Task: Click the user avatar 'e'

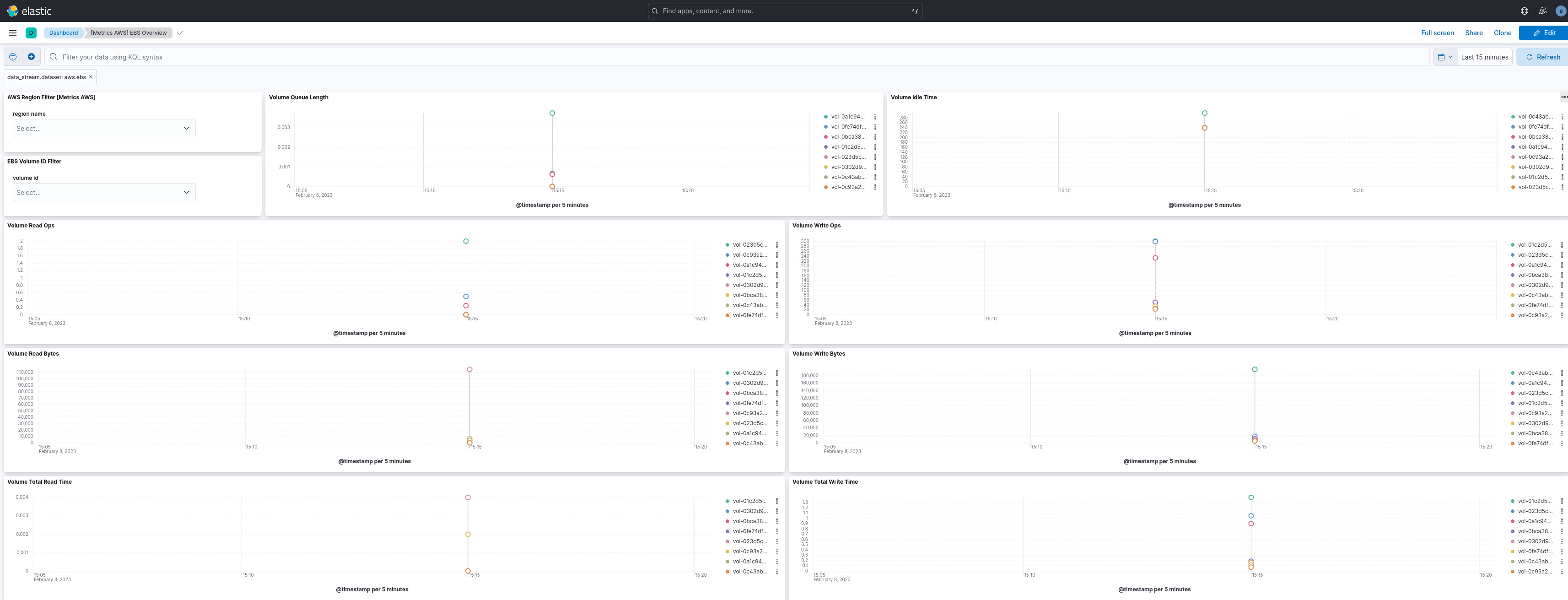Action: tap(1561, 11)
